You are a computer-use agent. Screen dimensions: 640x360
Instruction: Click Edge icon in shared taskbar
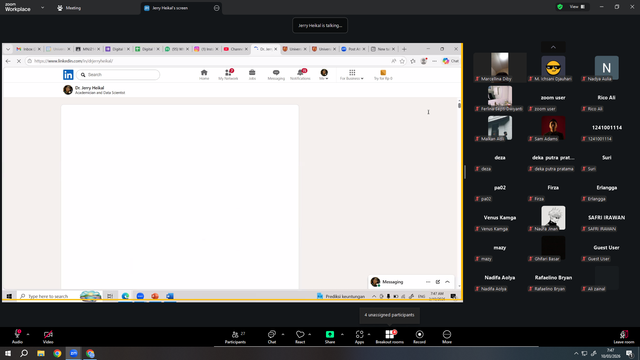(x=125, y=296)
